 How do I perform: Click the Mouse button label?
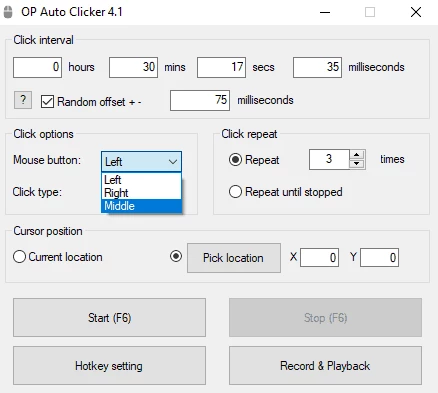pos(47,160)
